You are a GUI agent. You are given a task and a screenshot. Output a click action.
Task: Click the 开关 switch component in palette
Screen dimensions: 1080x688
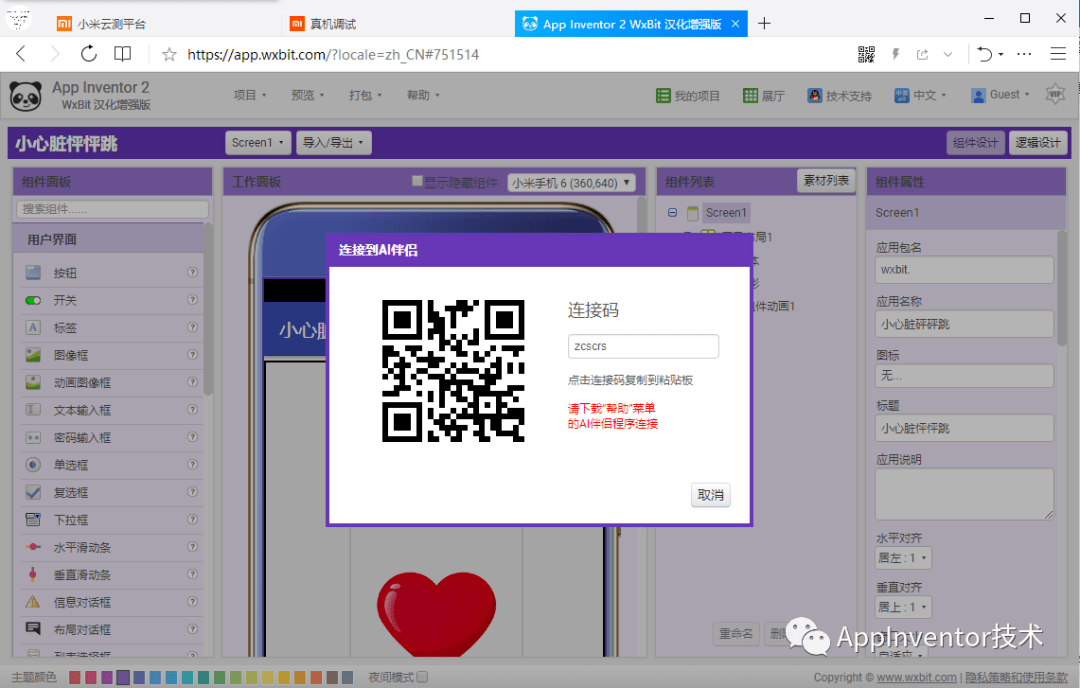pos(114,300)
